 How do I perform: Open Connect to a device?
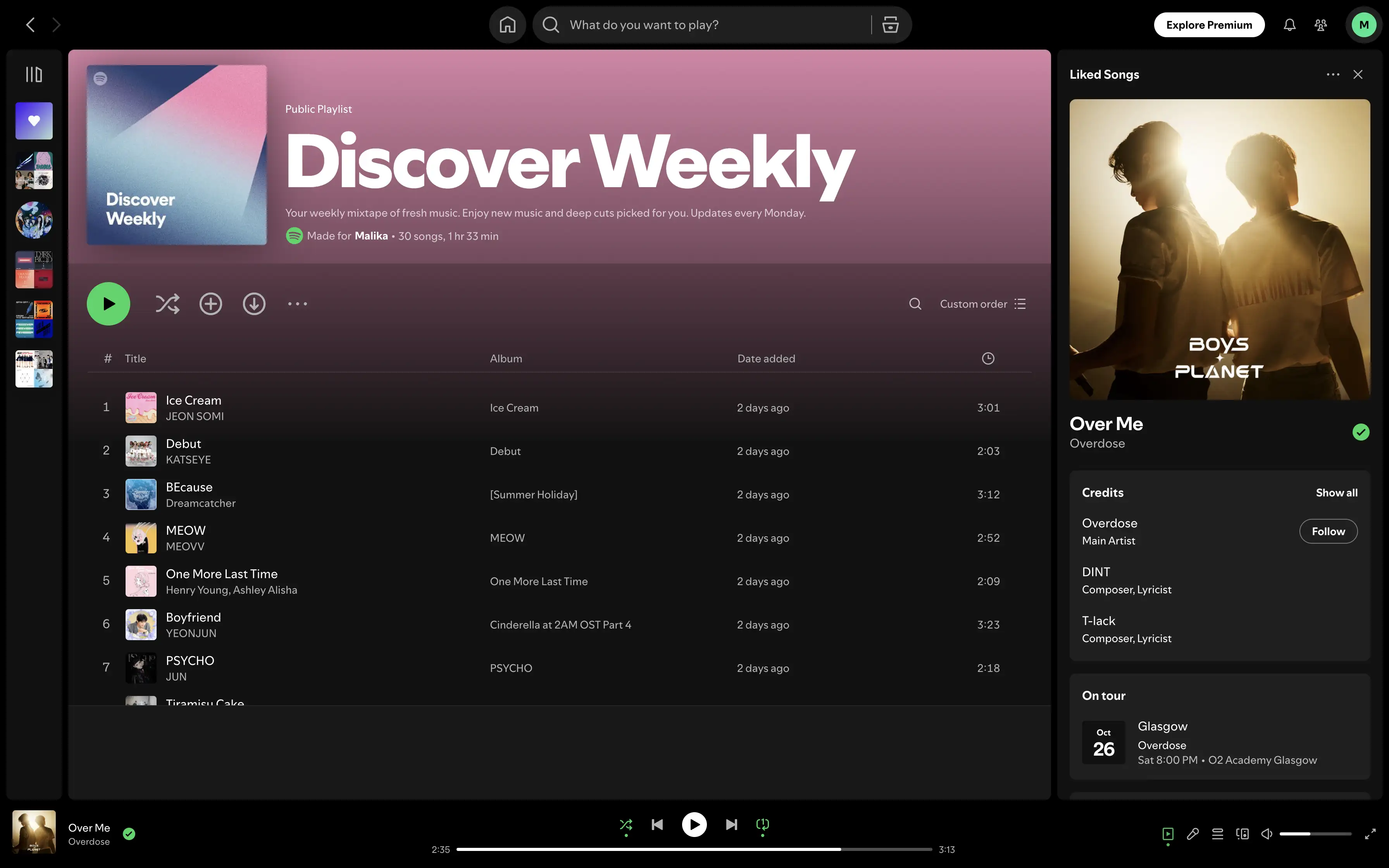1242,834
